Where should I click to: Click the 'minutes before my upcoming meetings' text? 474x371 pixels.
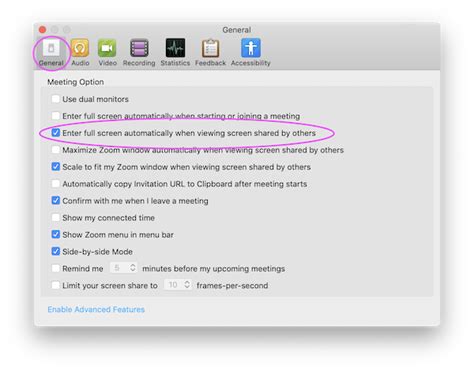tap(214, 269)
